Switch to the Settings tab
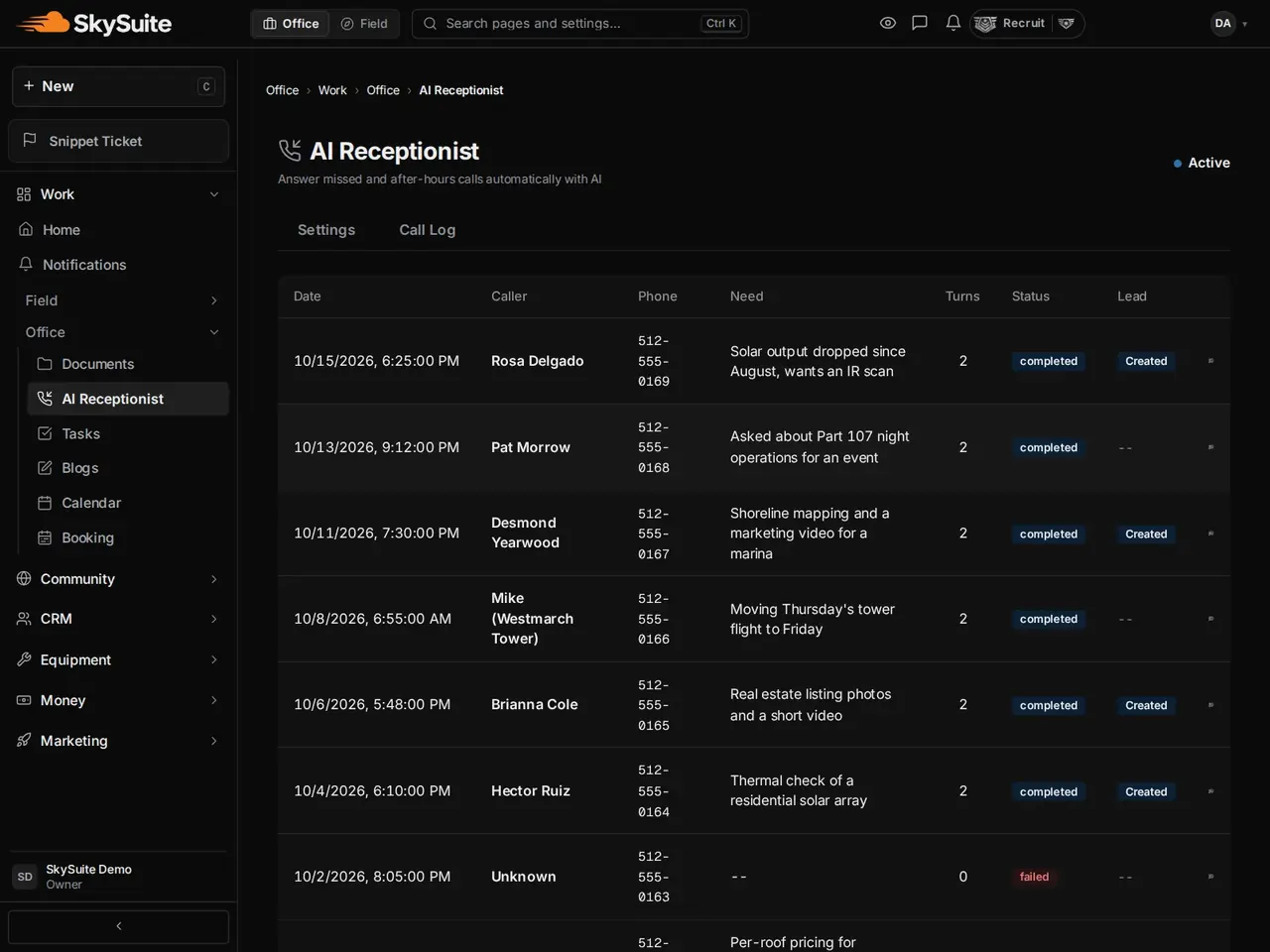This screenshot has width=1270, height=952. point(326,230)
